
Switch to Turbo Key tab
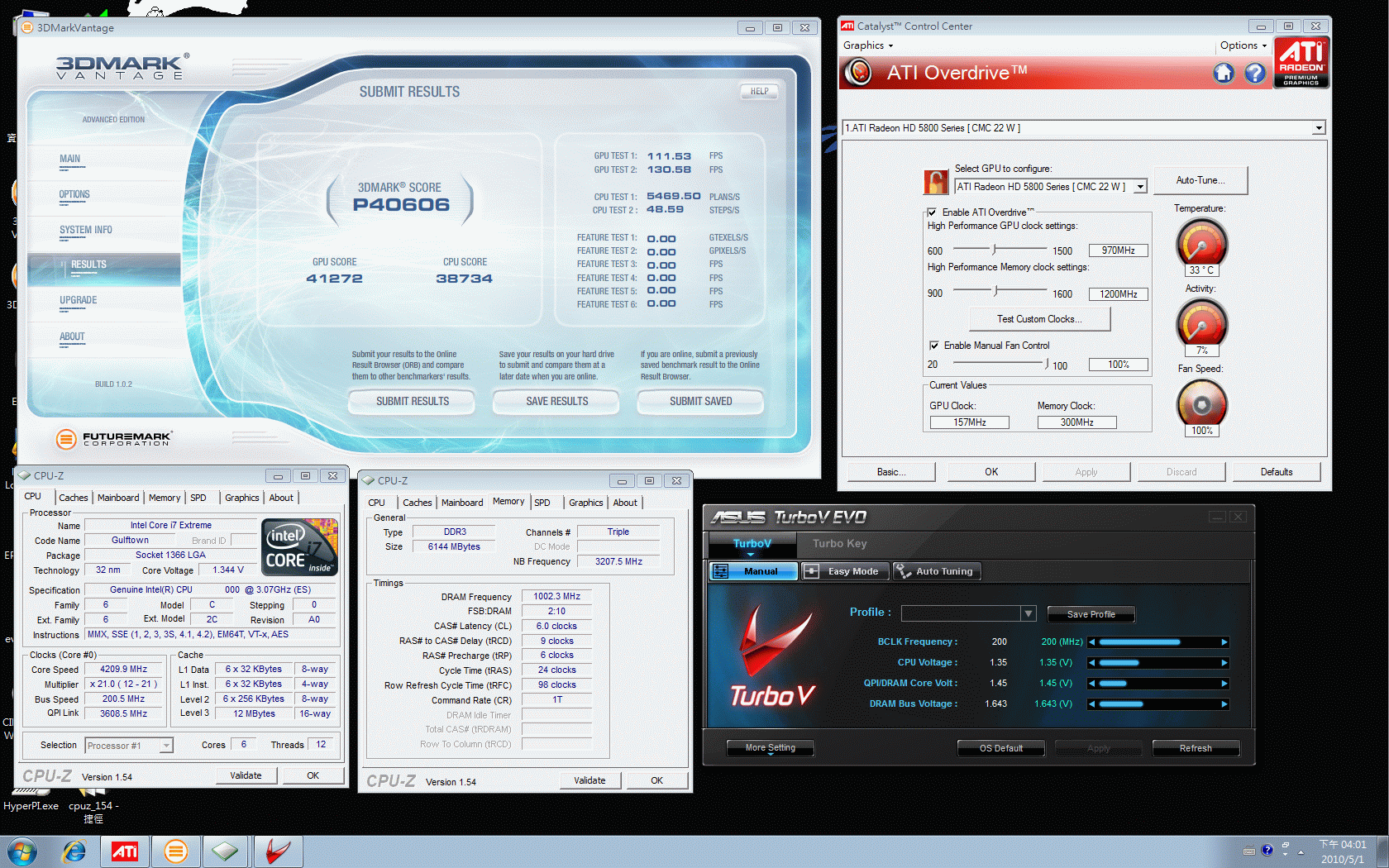coord(839,544)
